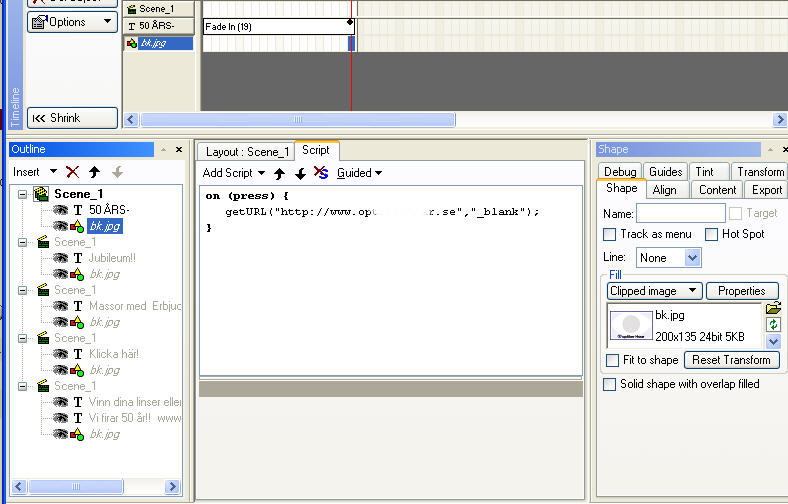Image resolution: width=788 pixels, height=504 pixels.
Task: Click the getURL line in script
Action: pyautogui.click(x=382, y=212)
